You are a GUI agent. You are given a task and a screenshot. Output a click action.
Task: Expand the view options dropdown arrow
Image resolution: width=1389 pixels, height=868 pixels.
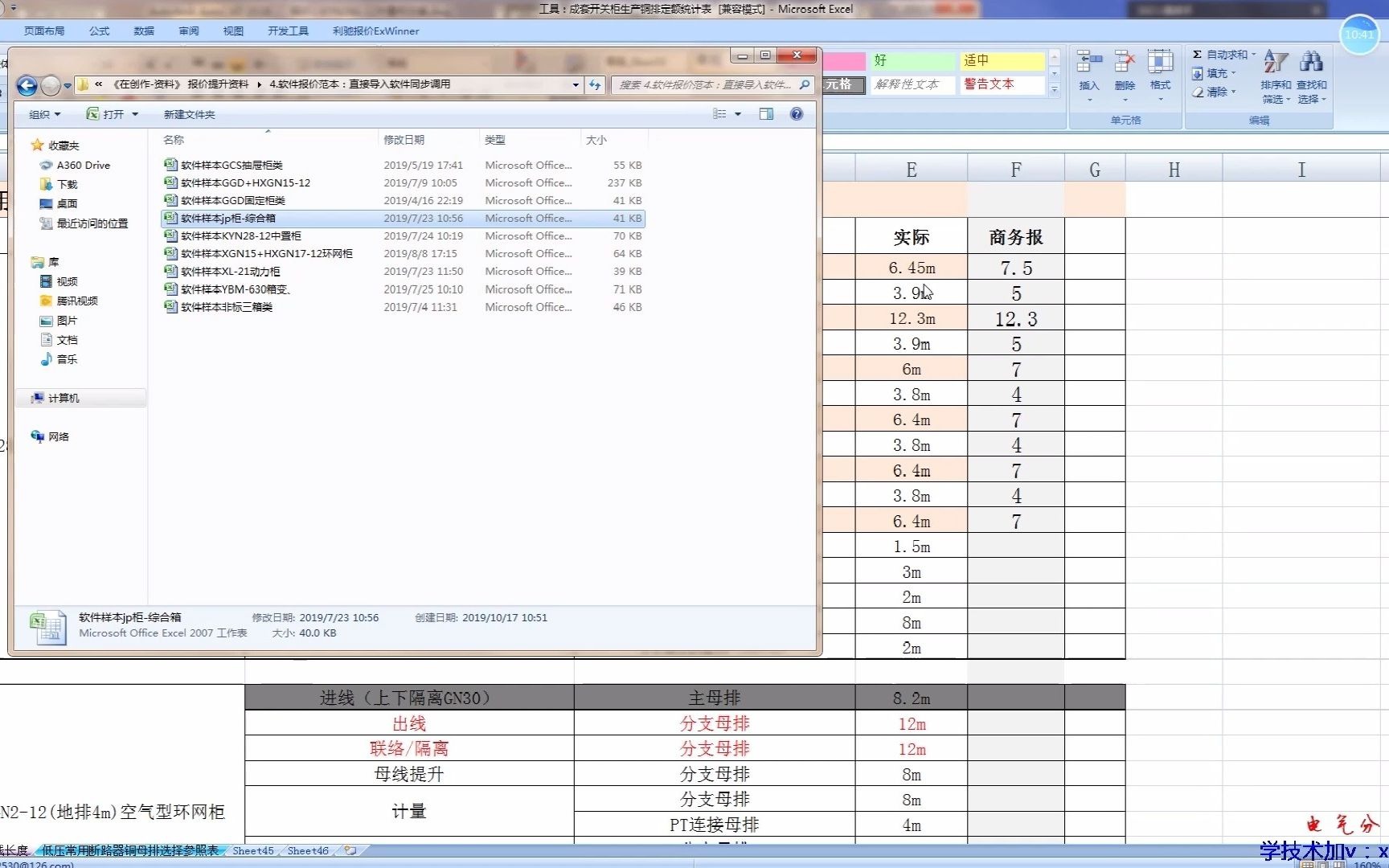coord(738,114)
